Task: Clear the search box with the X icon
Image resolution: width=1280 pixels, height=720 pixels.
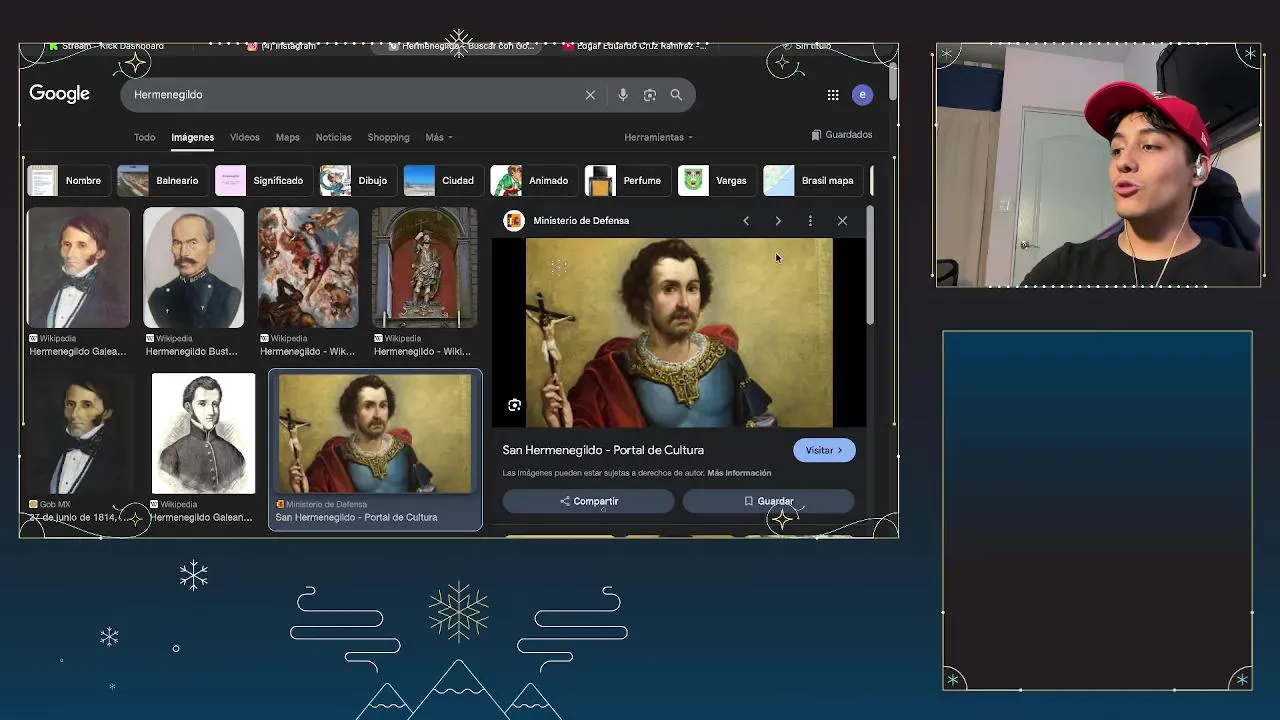Action: pos(590,95)
